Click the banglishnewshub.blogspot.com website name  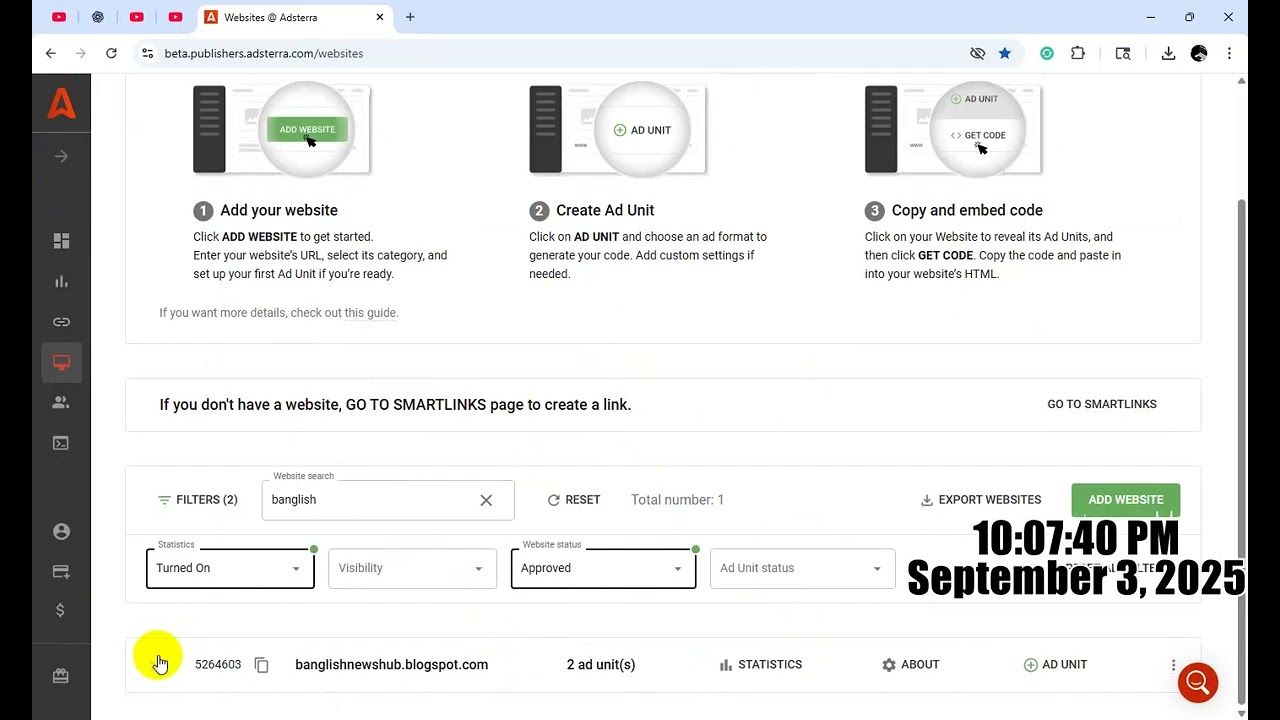click(x=392, y=665)
